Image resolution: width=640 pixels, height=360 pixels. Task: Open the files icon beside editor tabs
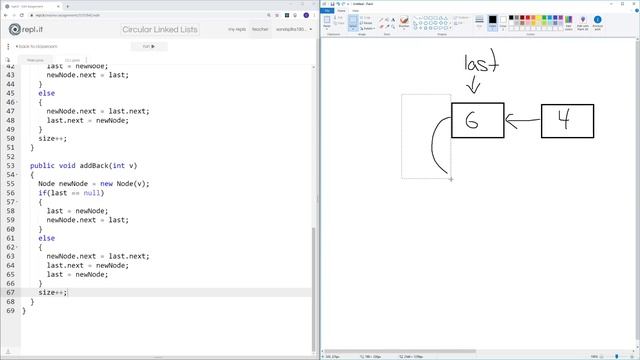point(7,60)
